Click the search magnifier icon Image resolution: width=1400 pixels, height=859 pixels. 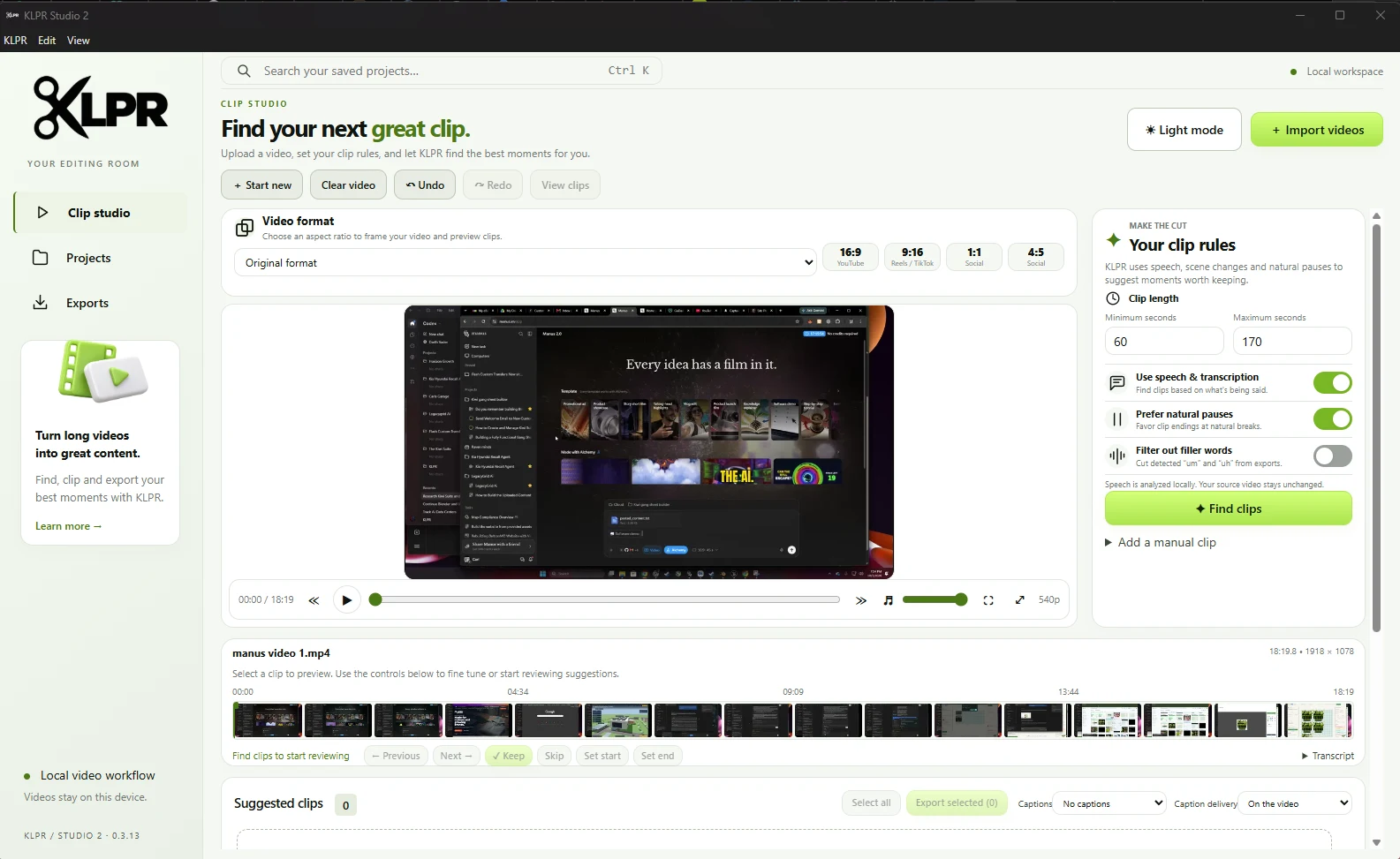click(x=243, y=71)
